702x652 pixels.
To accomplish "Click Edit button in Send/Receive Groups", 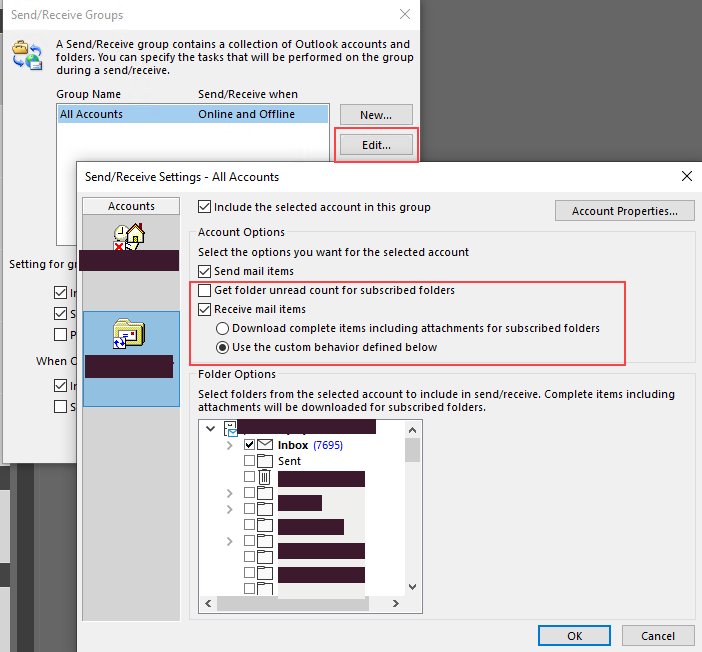I will [x=376, y=145].
